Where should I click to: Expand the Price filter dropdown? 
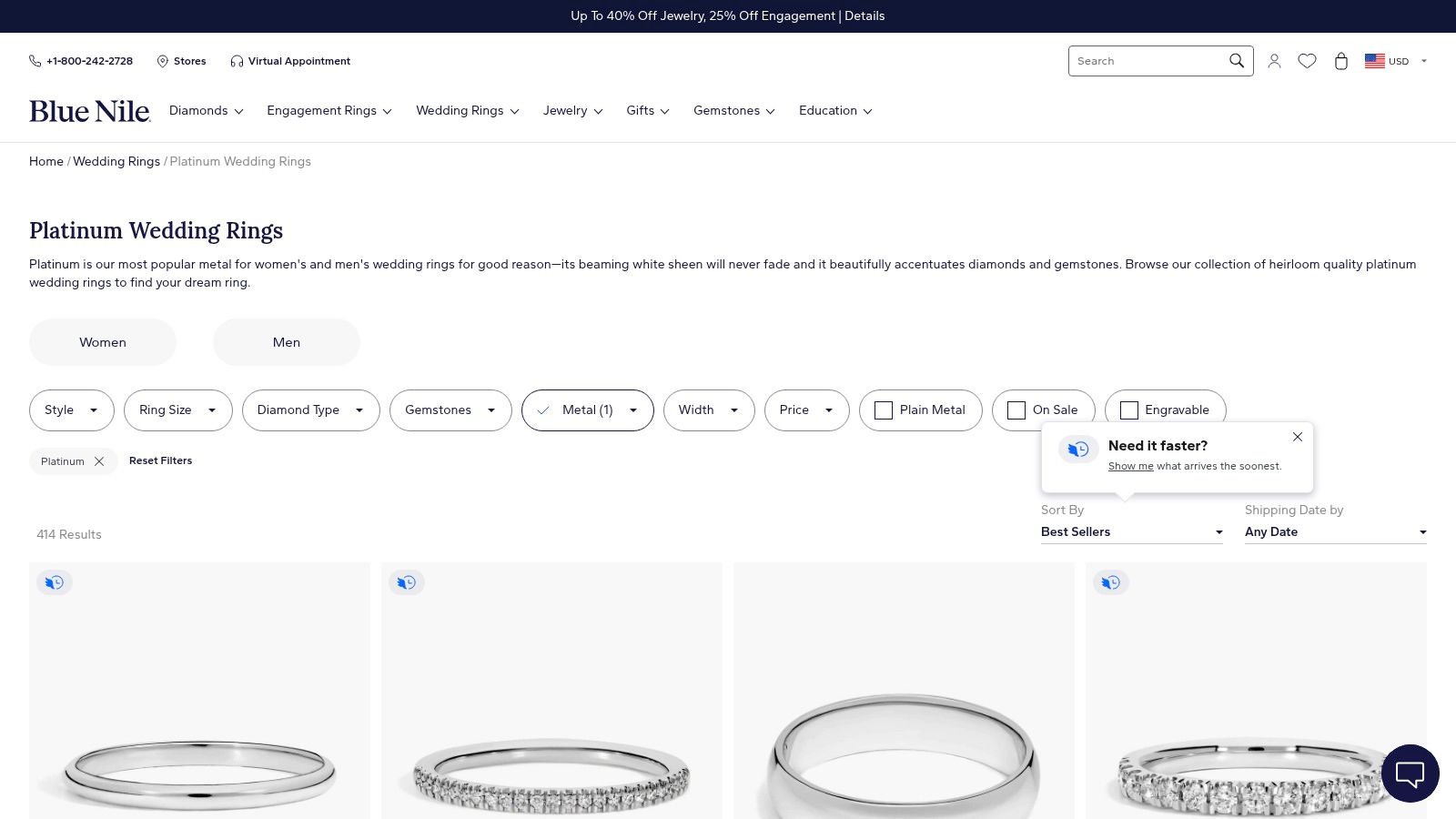coord(807,410)
